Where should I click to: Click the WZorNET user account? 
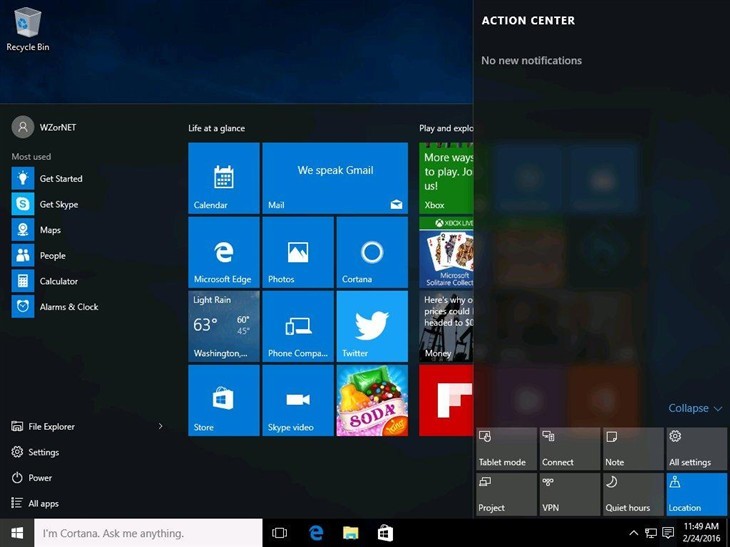tap(44, 127)
